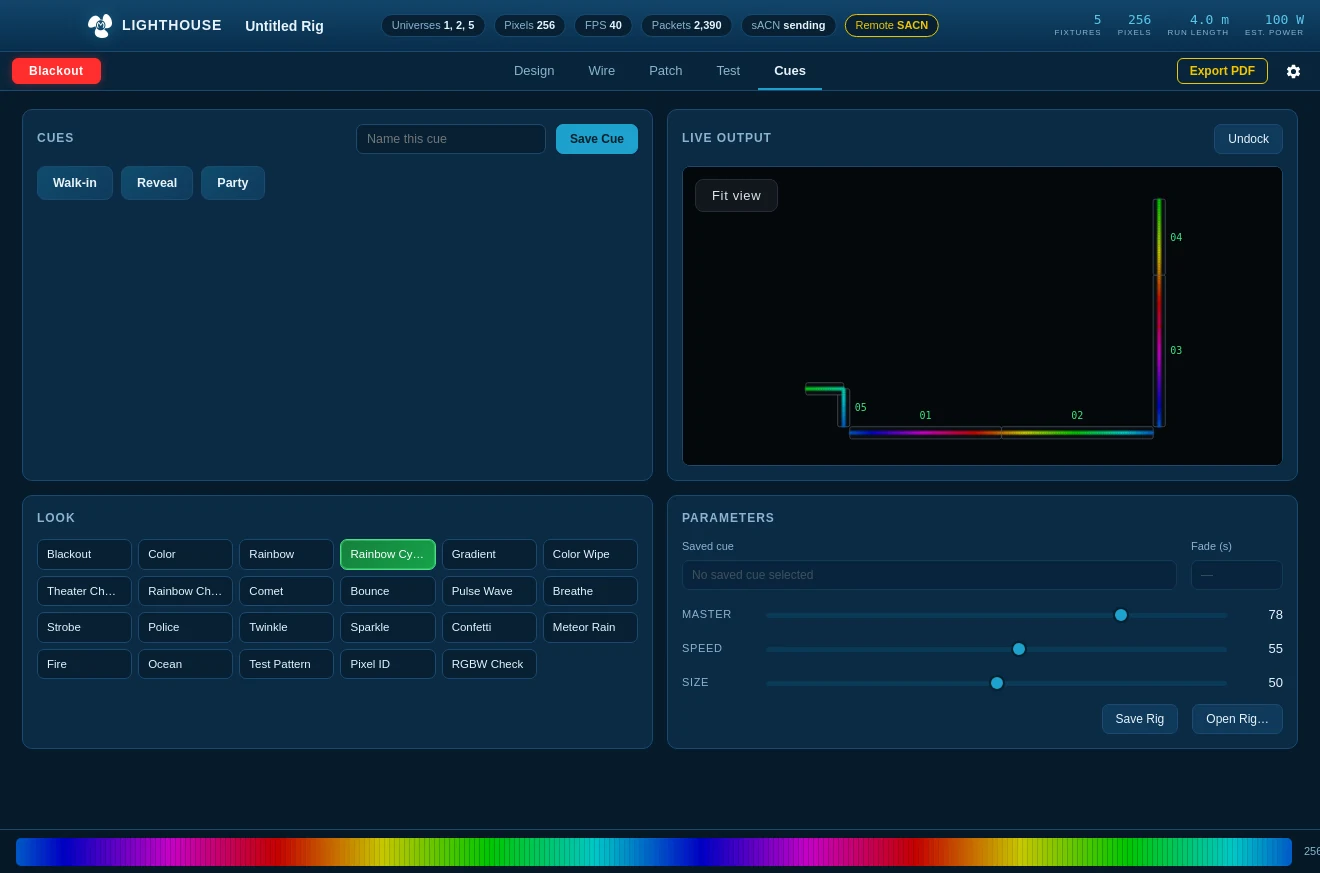The height and width of the screenshot is (873, 1320).
Task: Choose the Theater Chase look
Action: coord(84,591)
